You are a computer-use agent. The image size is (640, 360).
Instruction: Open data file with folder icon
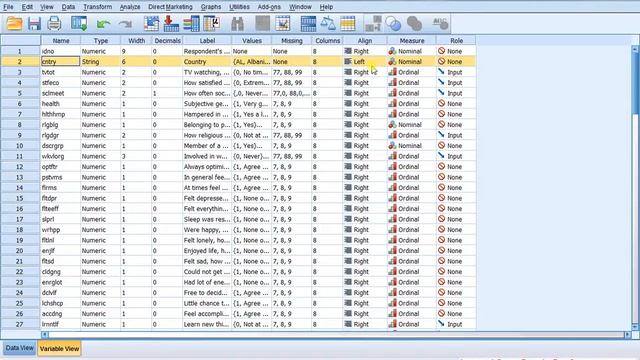[14, 24]
